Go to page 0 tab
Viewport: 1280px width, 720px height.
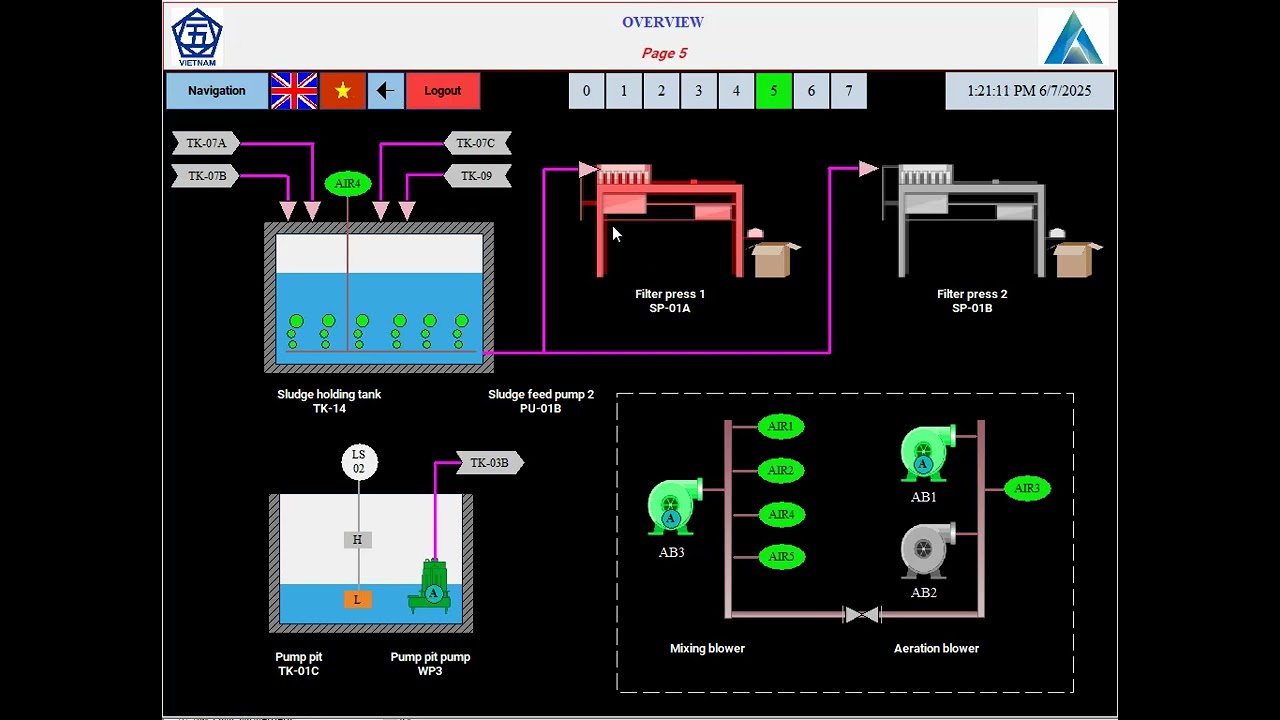(586, 91)
